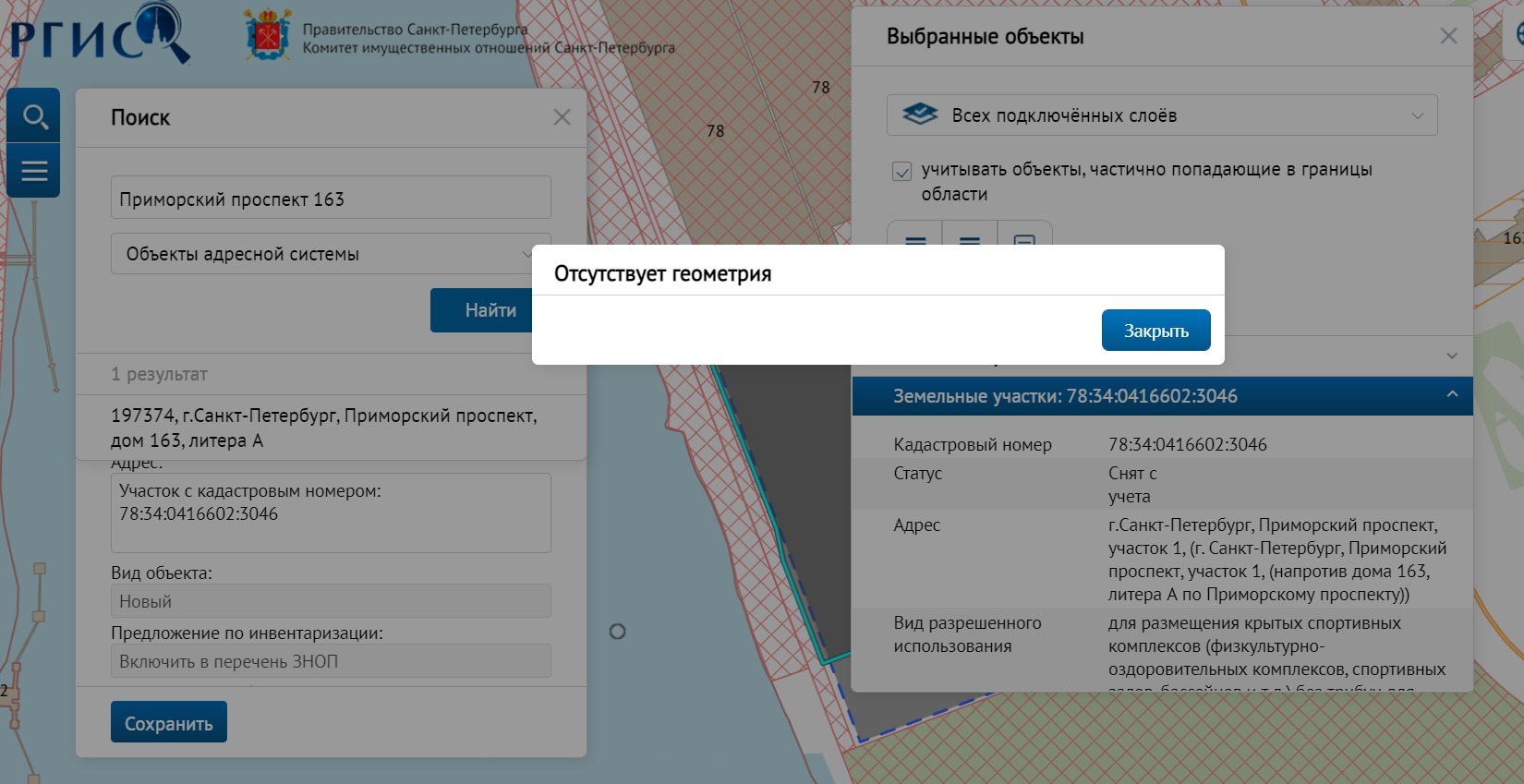Open the magnifier search tool in the sidebar
This screenshot has height=784, width=1524.
point(34,116)
